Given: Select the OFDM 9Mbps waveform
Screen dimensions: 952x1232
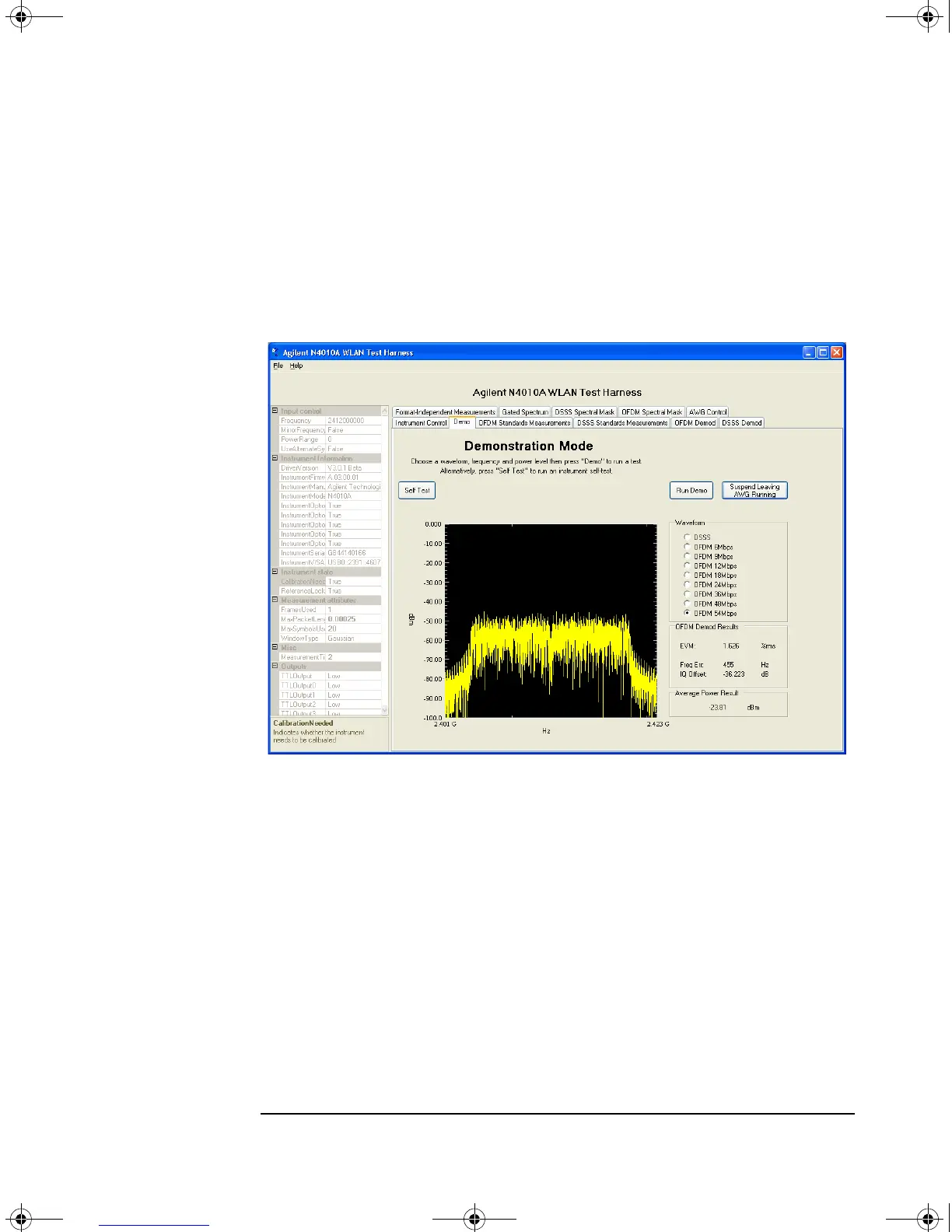Looking at the screenshot, I should (687, 556).
